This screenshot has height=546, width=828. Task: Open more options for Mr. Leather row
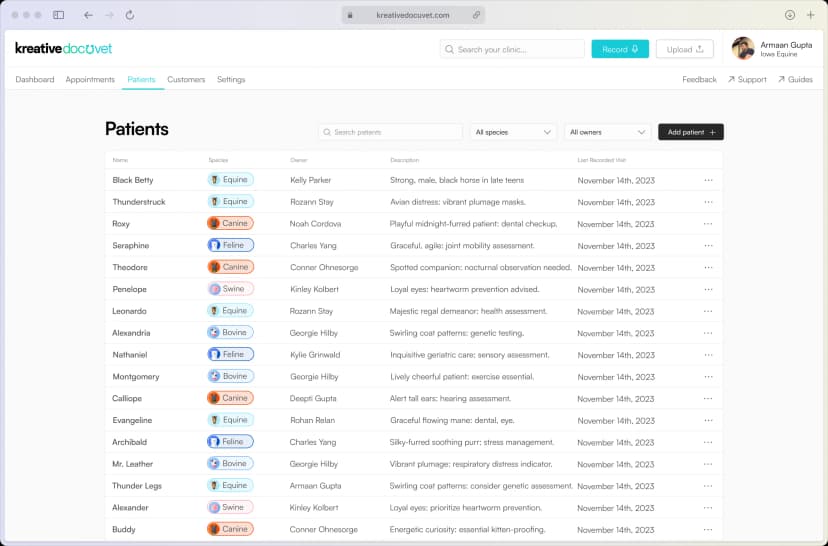(708, 464)
